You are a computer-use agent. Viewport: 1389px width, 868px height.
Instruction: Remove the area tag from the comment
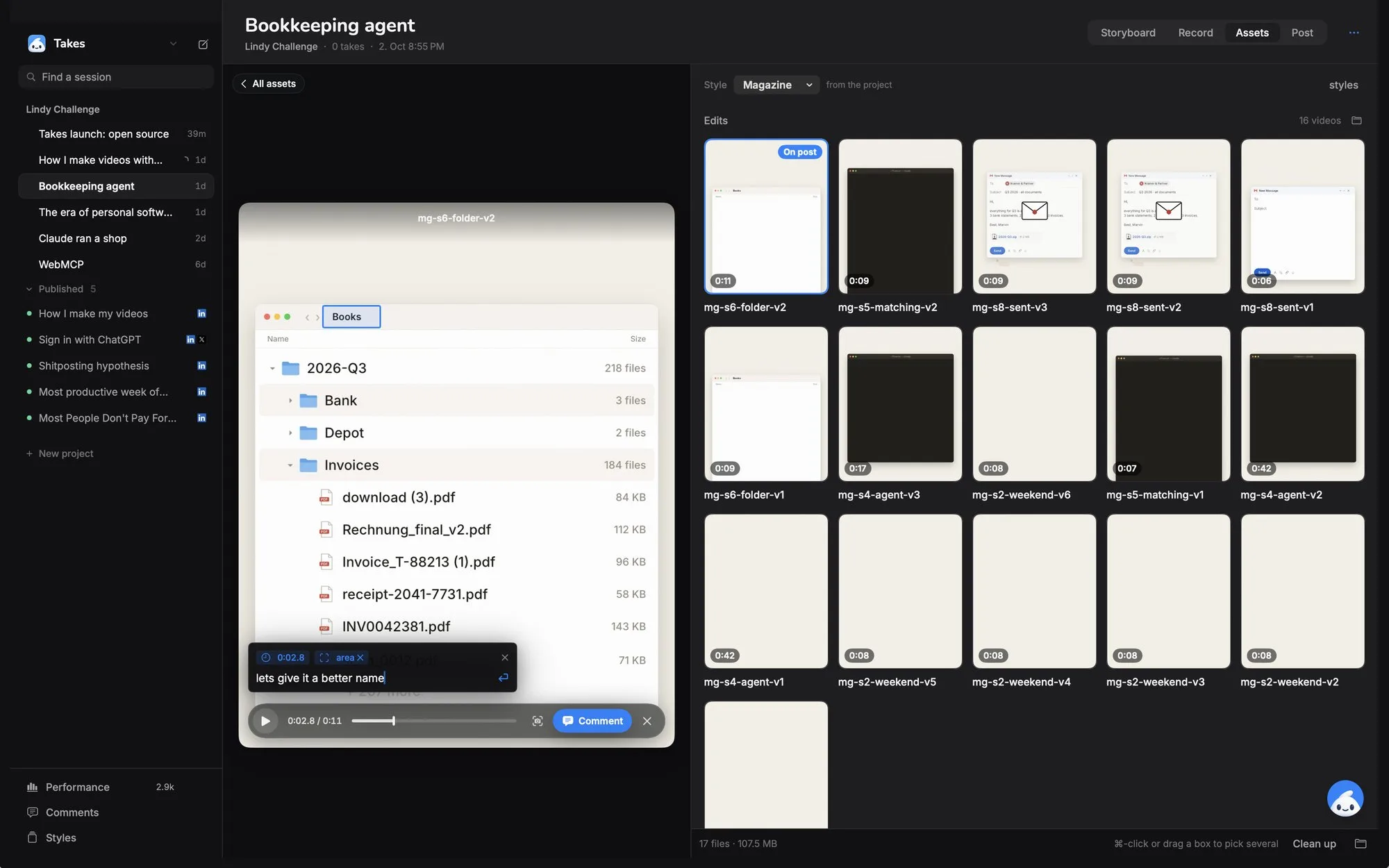point(360,658)
